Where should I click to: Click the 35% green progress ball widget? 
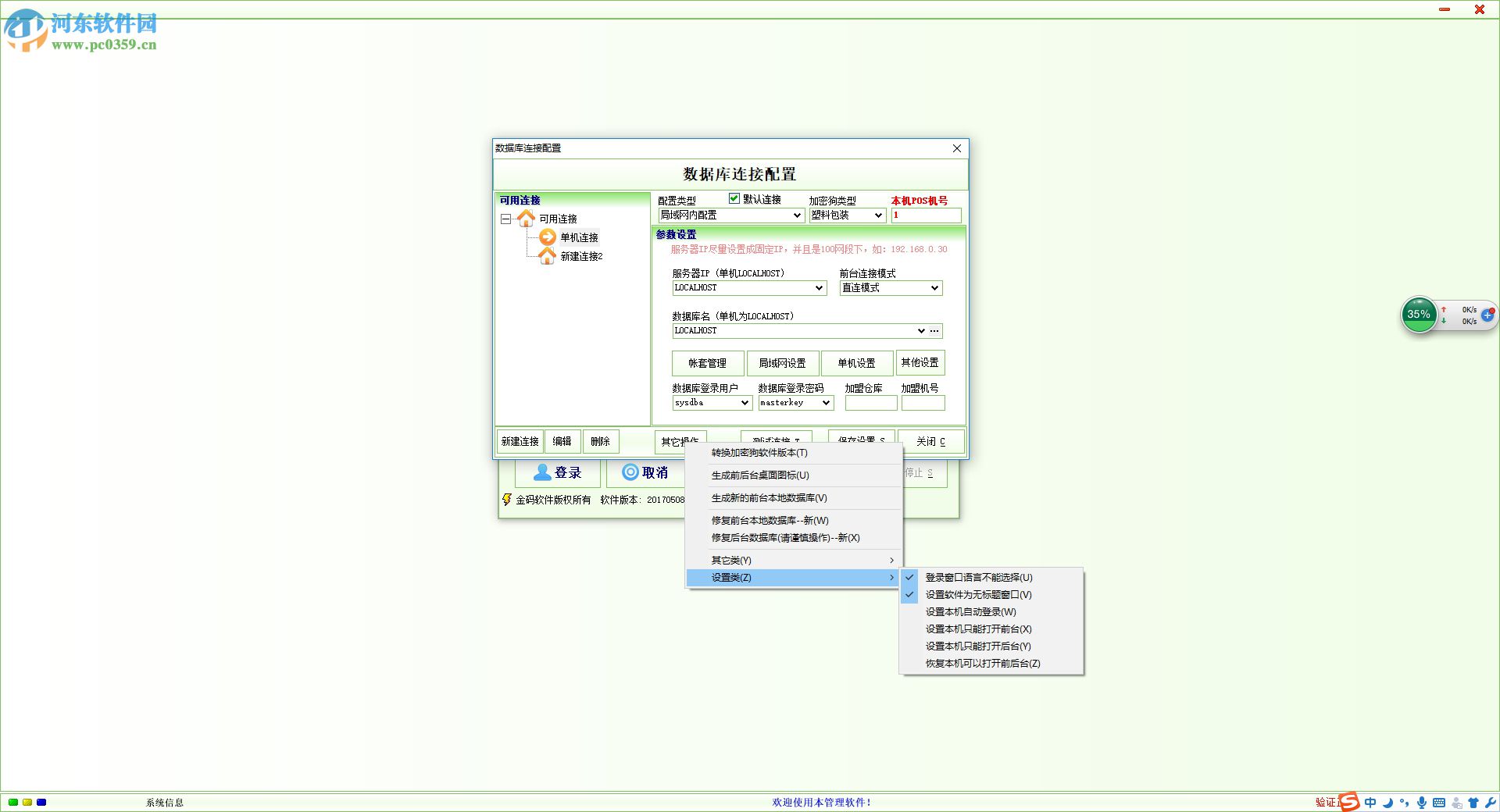point(1419,315)
